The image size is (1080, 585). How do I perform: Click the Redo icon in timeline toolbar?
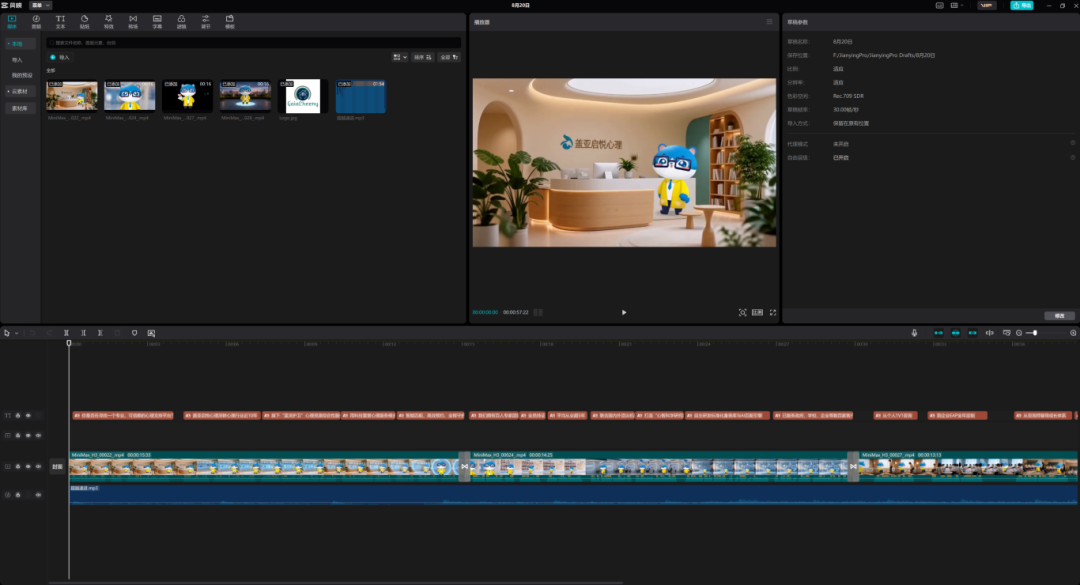(x=48, y=333)
